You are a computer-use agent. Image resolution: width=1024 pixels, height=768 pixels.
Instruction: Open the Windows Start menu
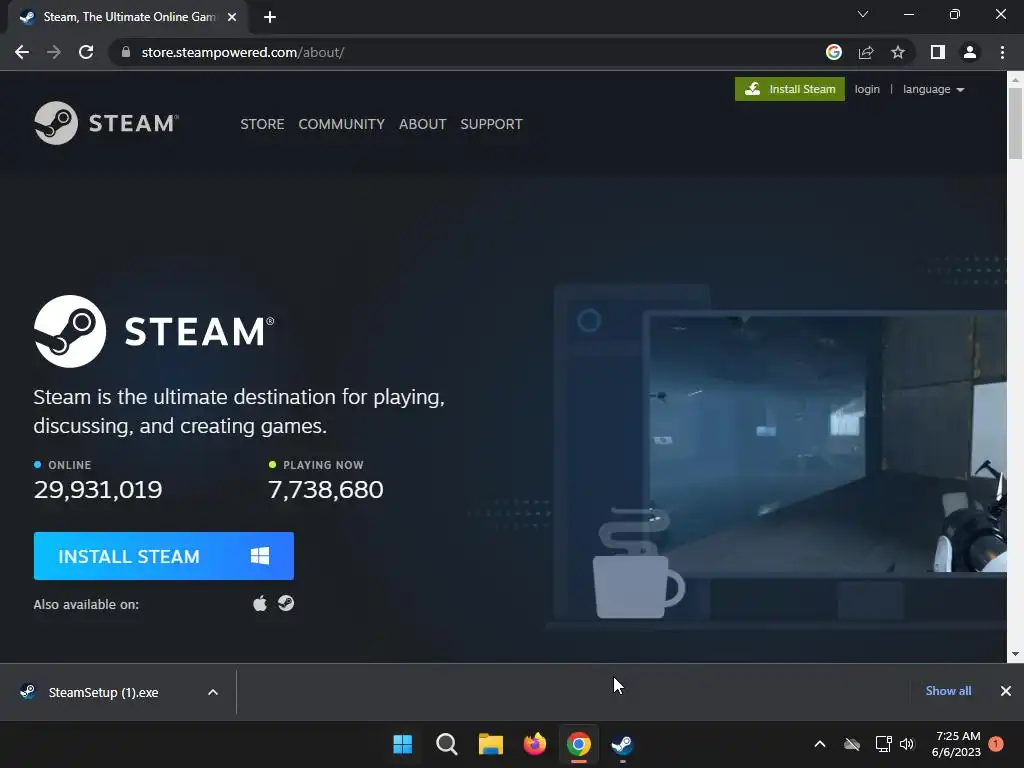(x=403, y=744)
